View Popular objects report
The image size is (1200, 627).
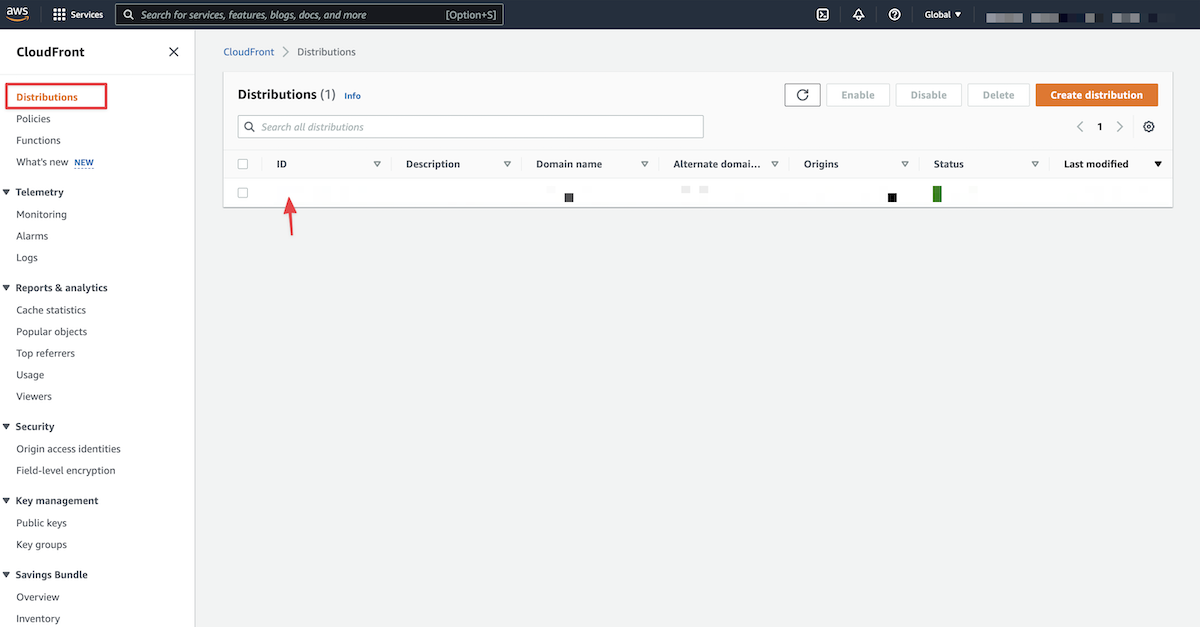click(52, 332)
